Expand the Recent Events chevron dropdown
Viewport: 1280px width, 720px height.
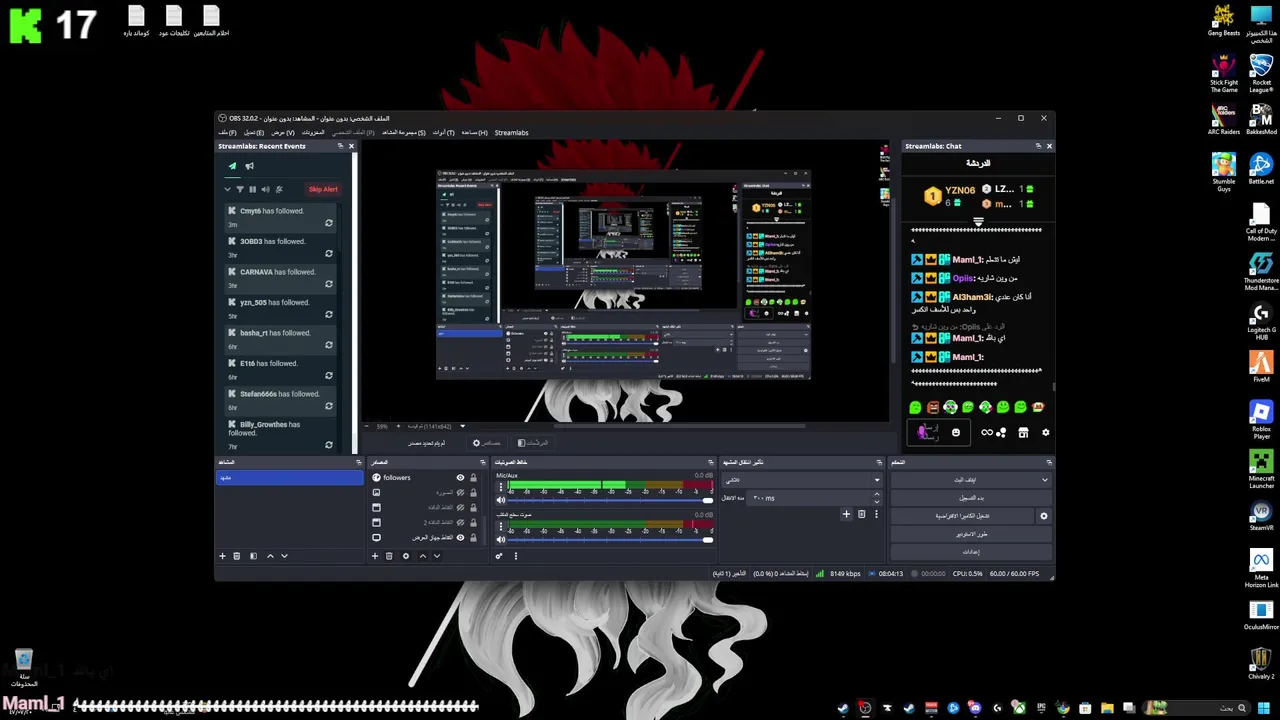click(x=227, y=189)
